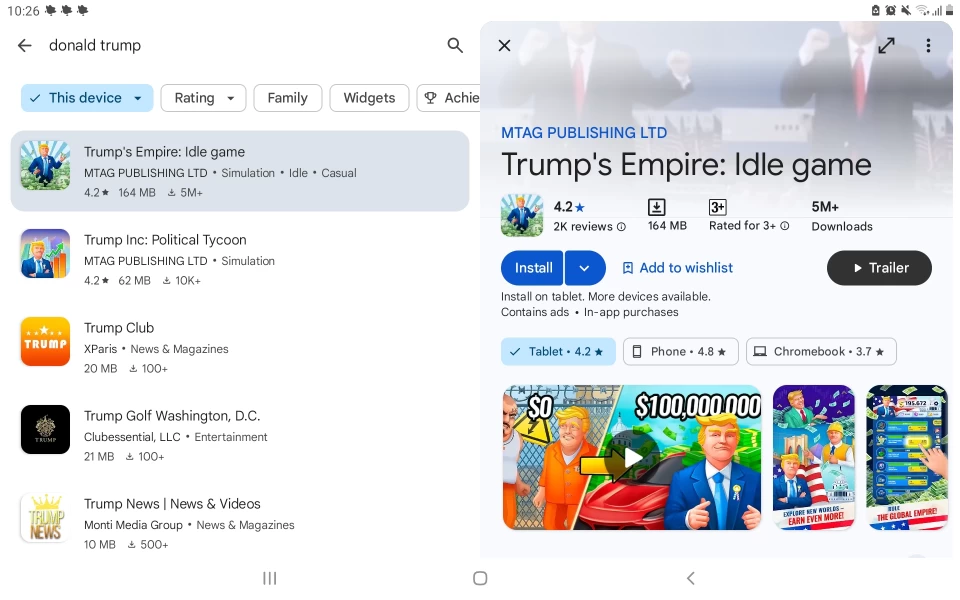Tap the info icon beside 2K reviews
Screen dimensions: 960x600
pos(621,227)
